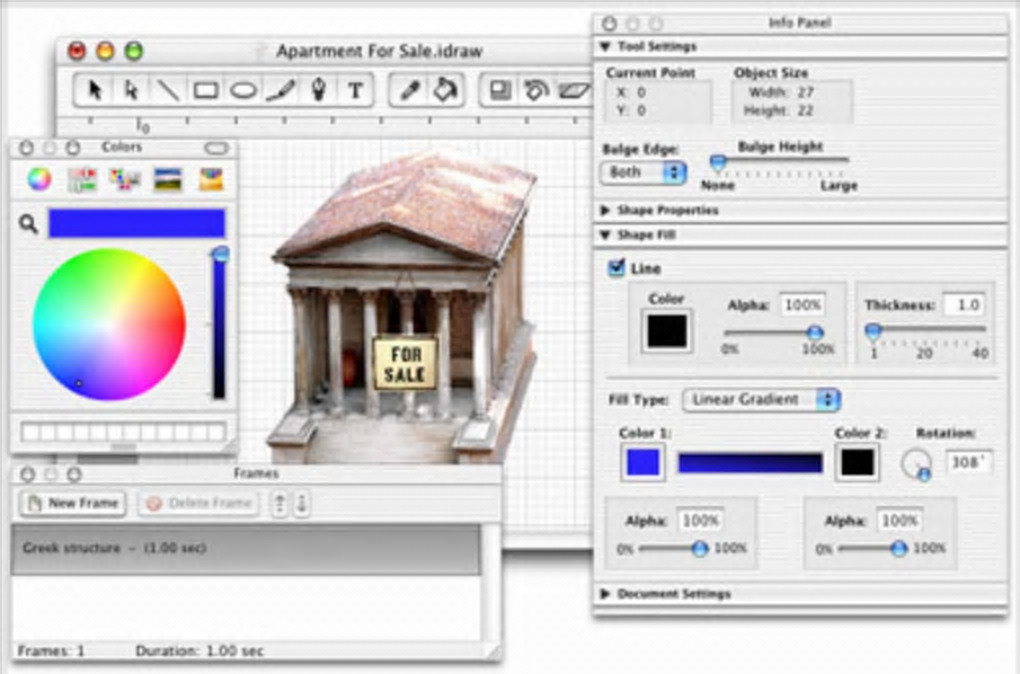Click the Apartment For Sale.idraw title

379,51
